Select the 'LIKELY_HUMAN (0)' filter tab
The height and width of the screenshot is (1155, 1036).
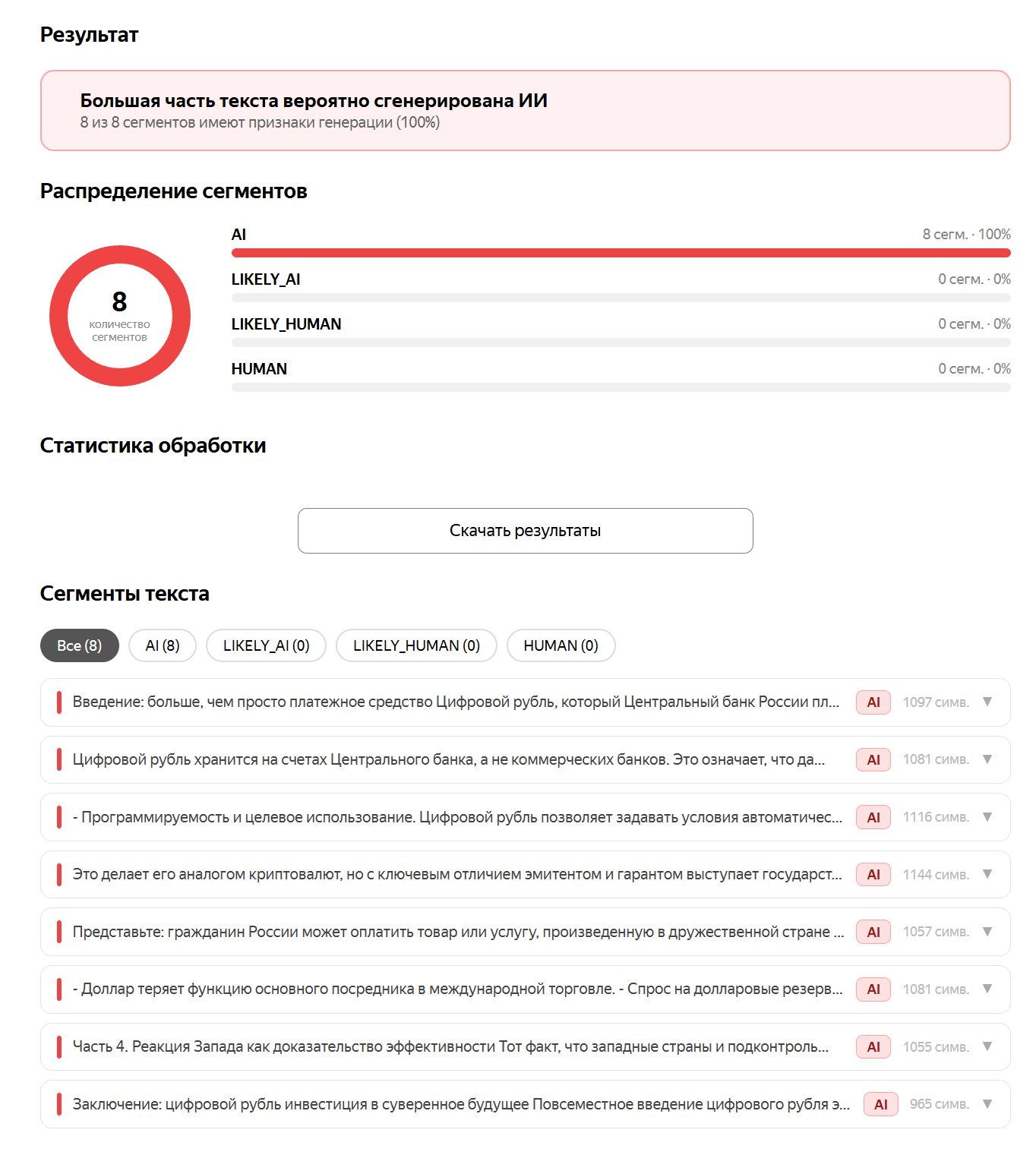416,645
